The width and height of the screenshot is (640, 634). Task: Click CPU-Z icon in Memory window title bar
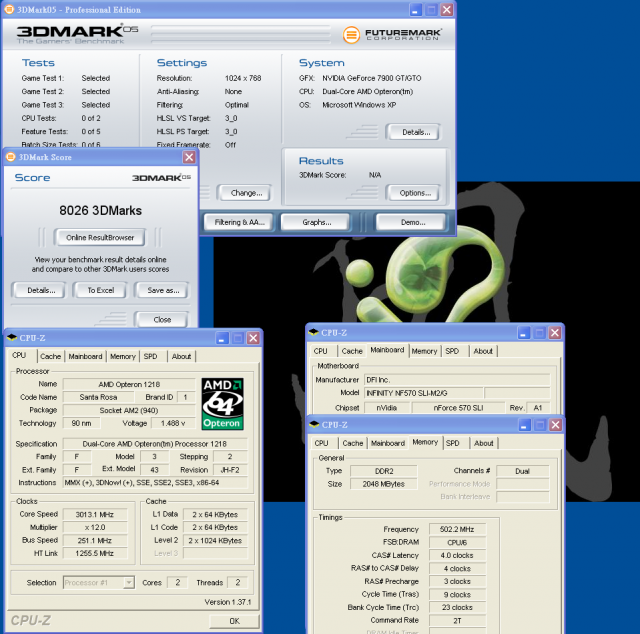click(314, 425)
